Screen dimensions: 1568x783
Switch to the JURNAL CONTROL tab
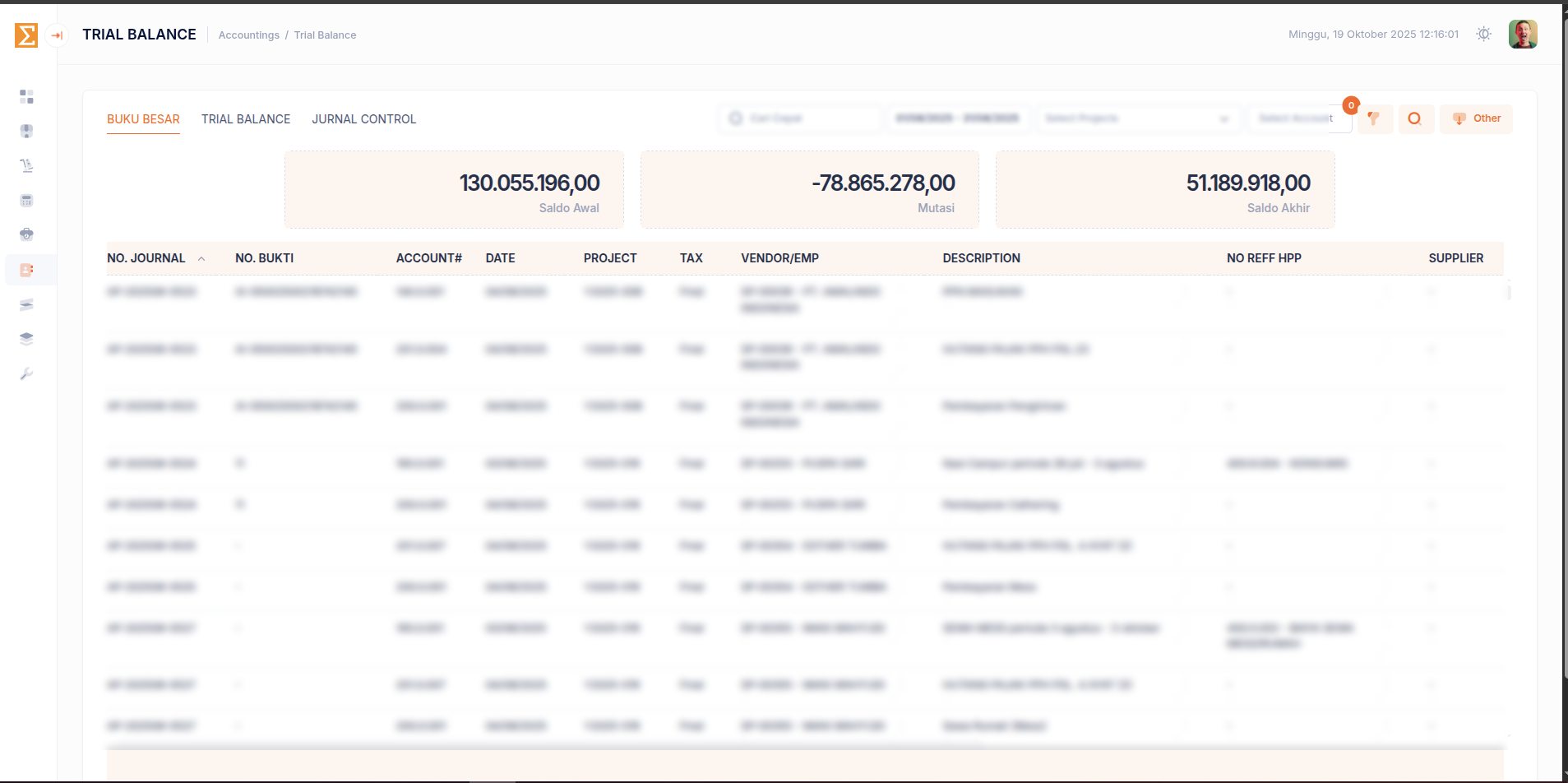[363, 119]
